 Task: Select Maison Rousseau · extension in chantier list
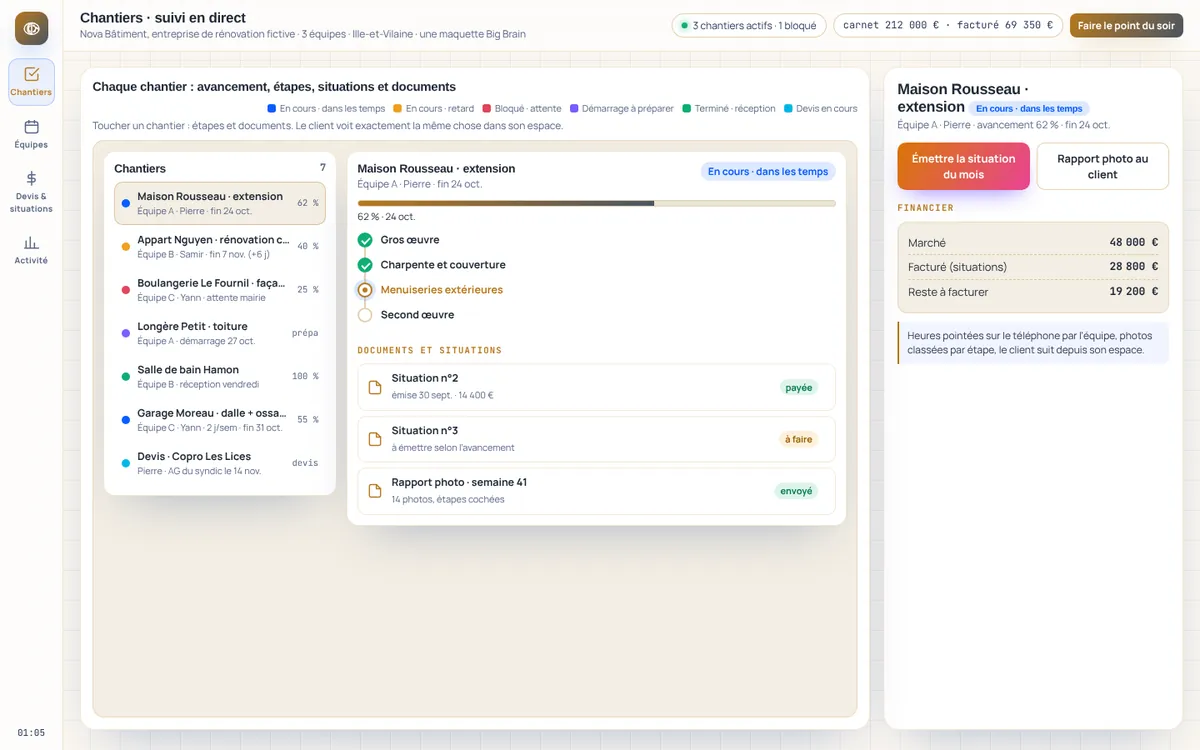220,203
